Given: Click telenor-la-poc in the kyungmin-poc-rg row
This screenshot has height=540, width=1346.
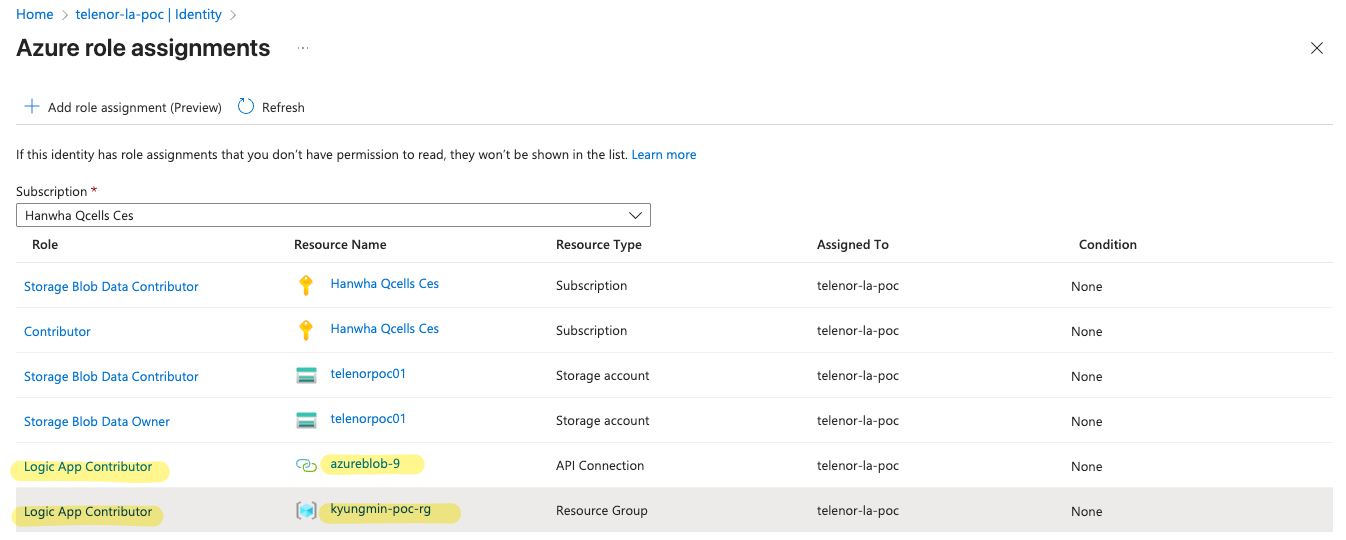Looking at the screenshot, I should pyautogui.click(x=858, y=511).
